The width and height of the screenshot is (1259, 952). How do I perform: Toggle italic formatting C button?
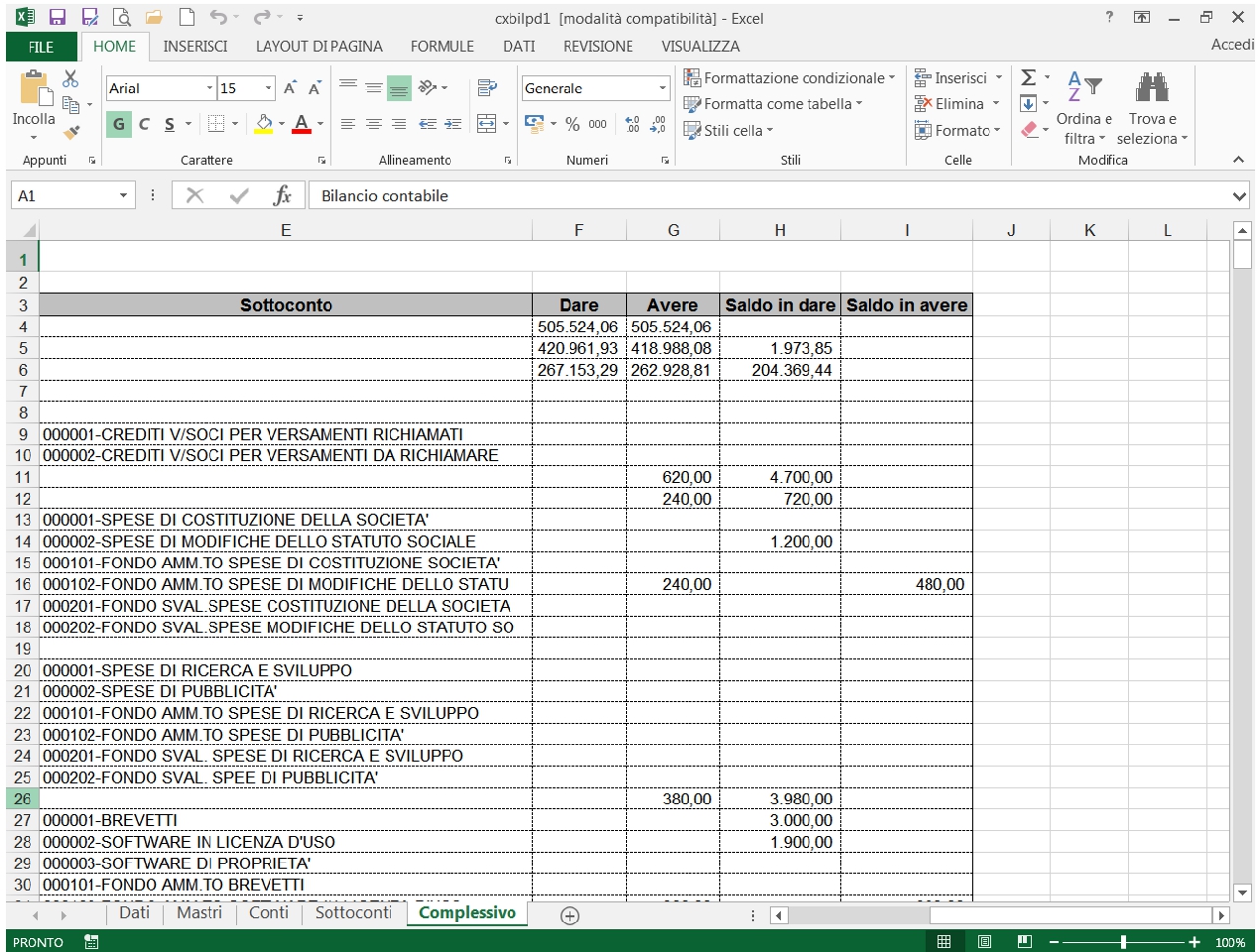(144, 124)
